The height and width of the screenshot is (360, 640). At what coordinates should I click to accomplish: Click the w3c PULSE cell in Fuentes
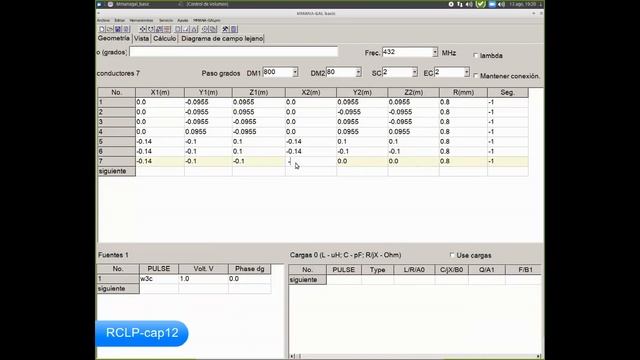(159, 279)
